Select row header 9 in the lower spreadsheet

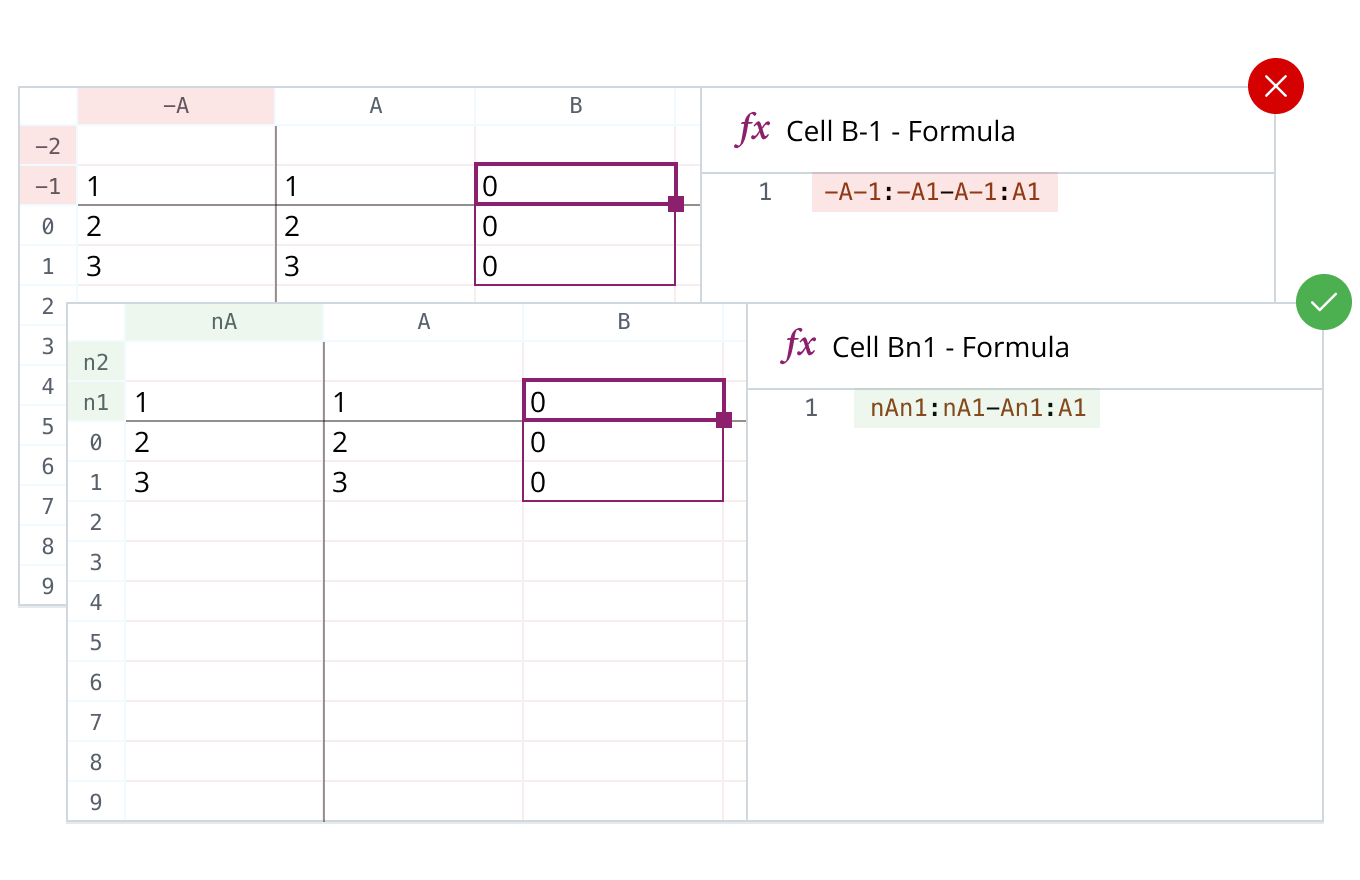96,802
